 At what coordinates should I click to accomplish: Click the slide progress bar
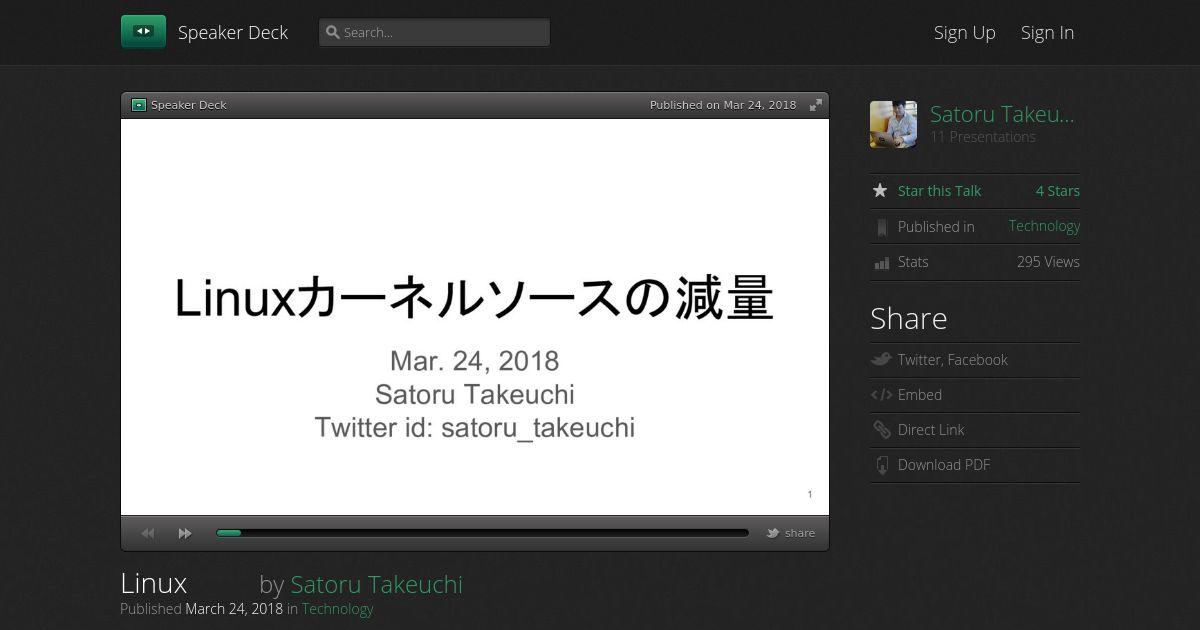point(482,533)
